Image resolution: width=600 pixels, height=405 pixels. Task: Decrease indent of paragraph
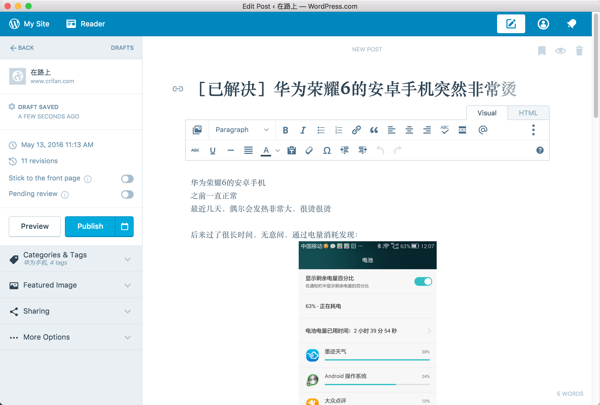point(344,150)
